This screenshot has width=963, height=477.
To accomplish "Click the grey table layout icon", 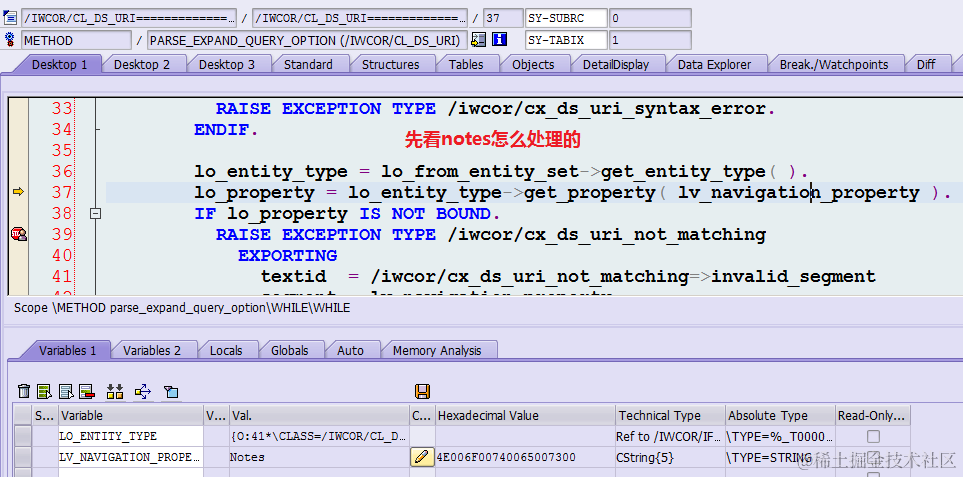I will point(66,391).
